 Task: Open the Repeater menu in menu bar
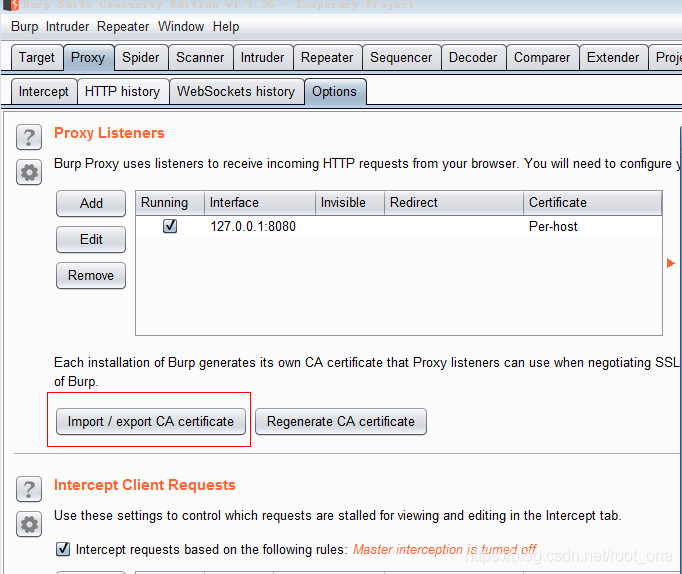(x=123, y=27)
